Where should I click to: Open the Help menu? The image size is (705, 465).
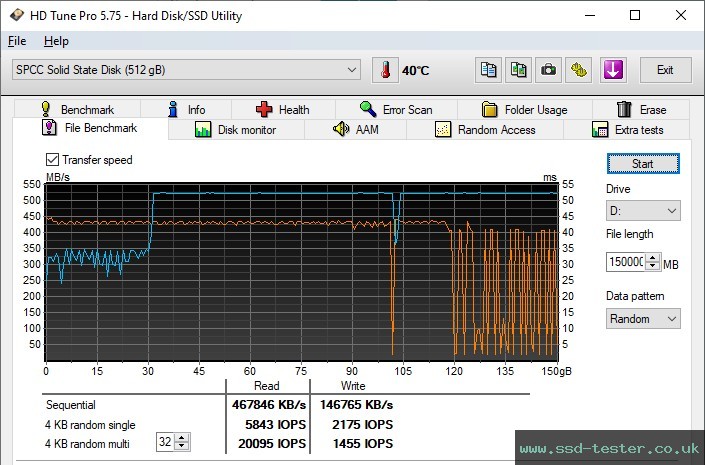click(56, 41)
